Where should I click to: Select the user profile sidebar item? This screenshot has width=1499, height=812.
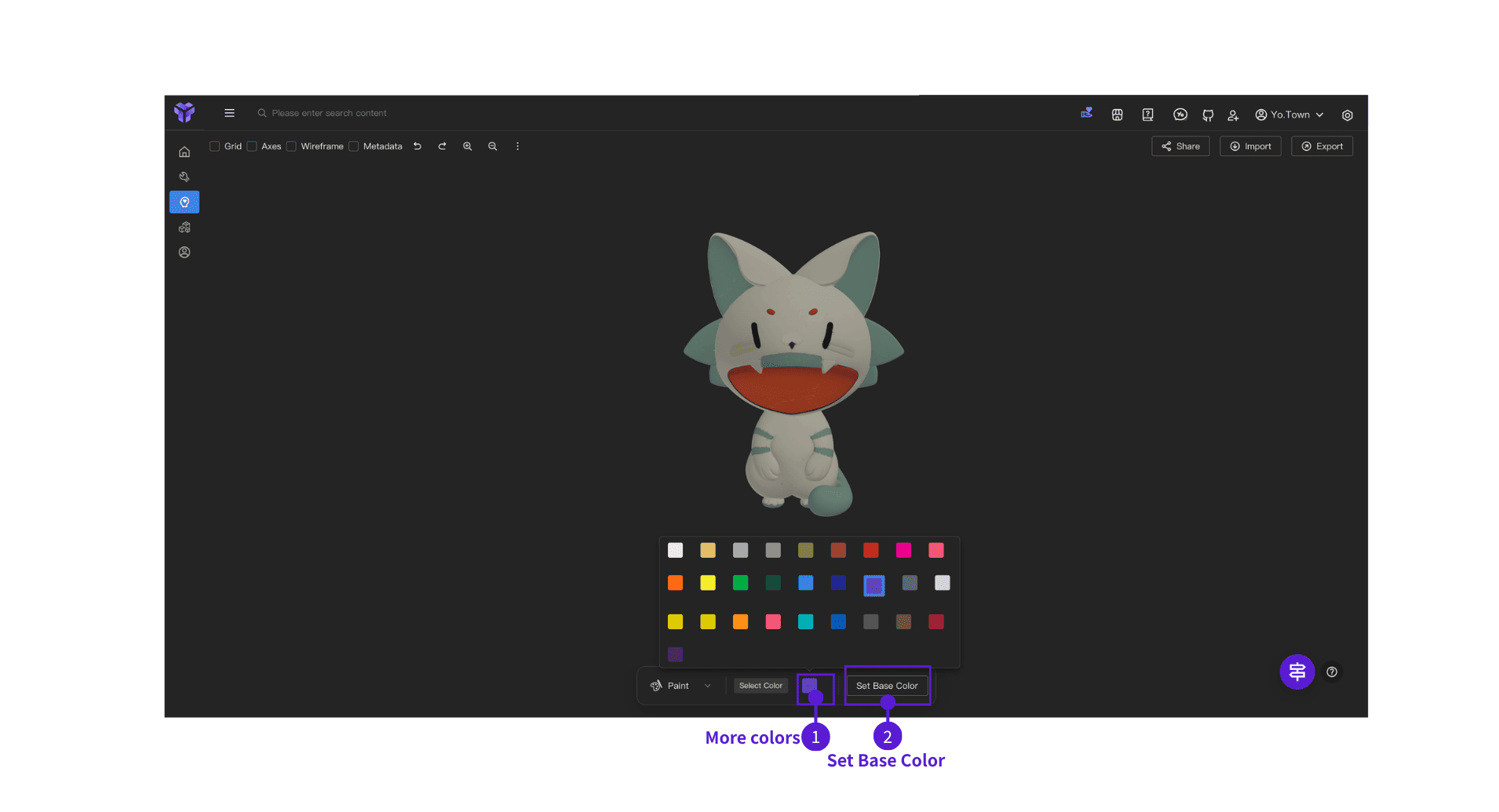coord(184,253)
